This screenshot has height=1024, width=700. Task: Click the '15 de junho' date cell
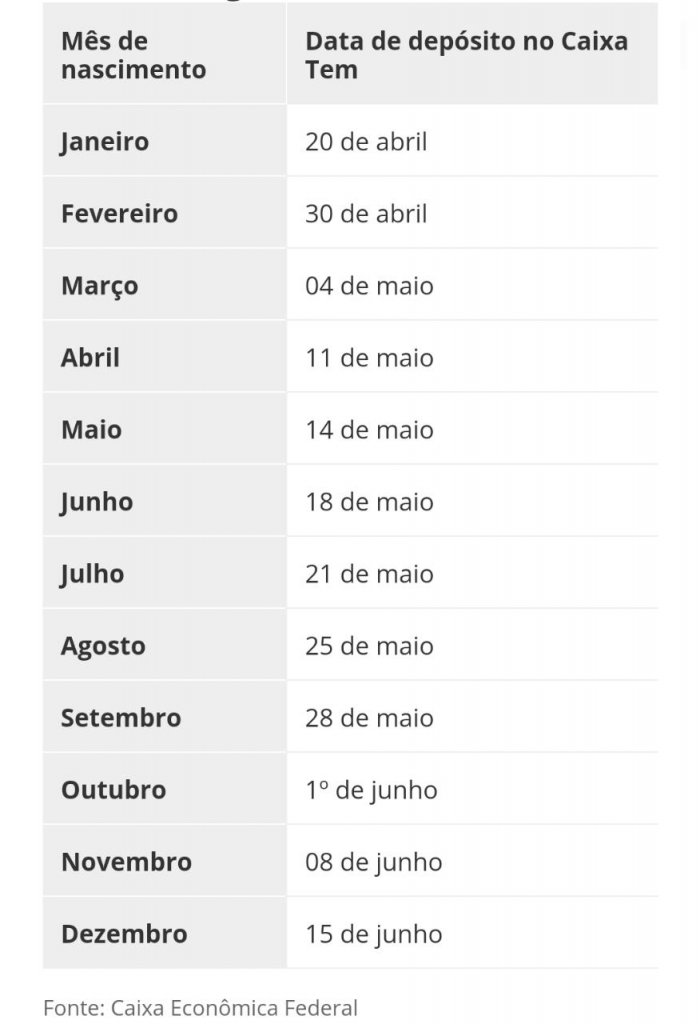(374, 934)
